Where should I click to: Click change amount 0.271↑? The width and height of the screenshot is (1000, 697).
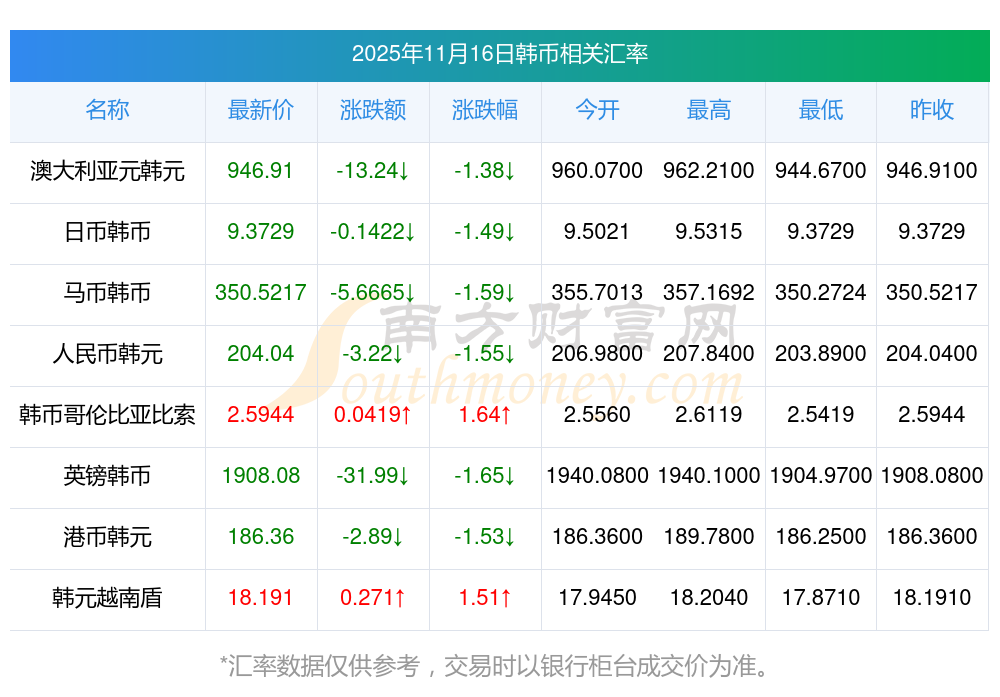click(372, 598)
